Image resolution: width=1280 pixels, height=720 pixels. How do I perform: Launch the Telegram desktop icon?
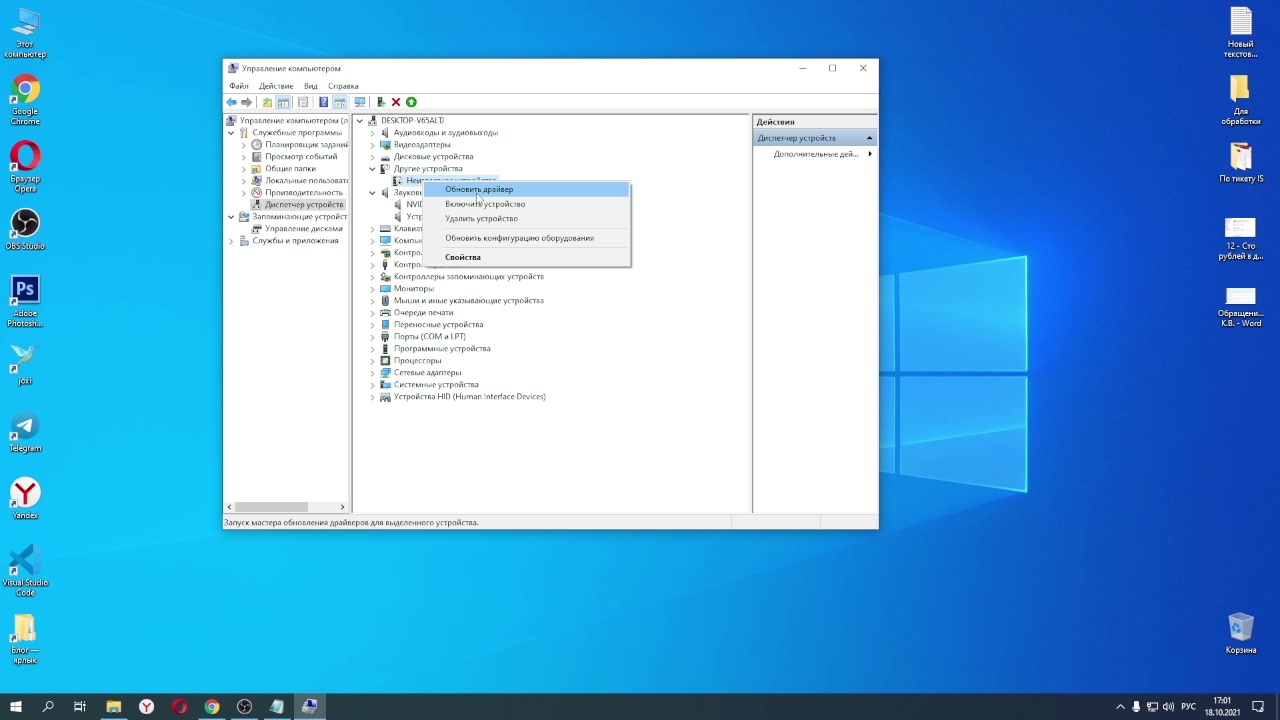[x=25, y=432]
